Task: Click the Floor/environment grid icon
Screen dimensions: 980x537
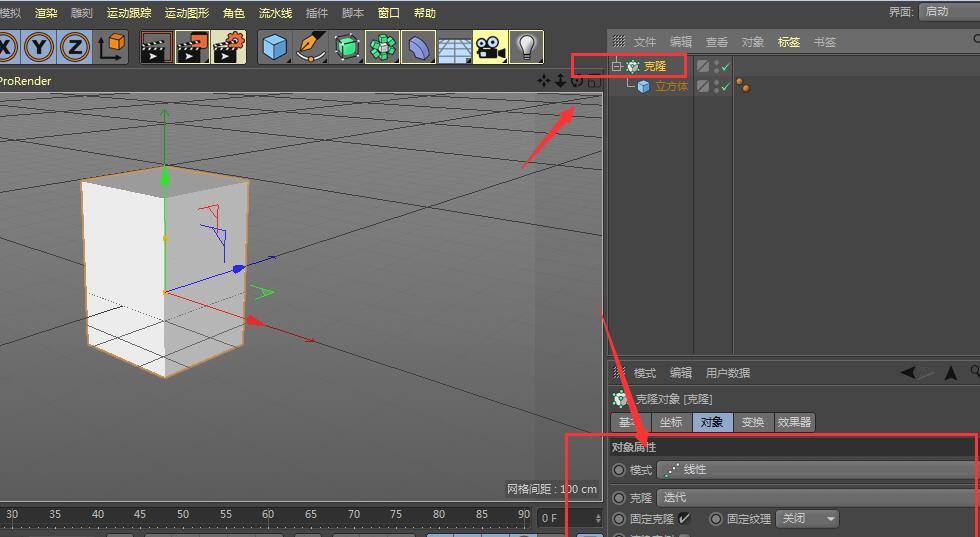Action: (454, 47)
